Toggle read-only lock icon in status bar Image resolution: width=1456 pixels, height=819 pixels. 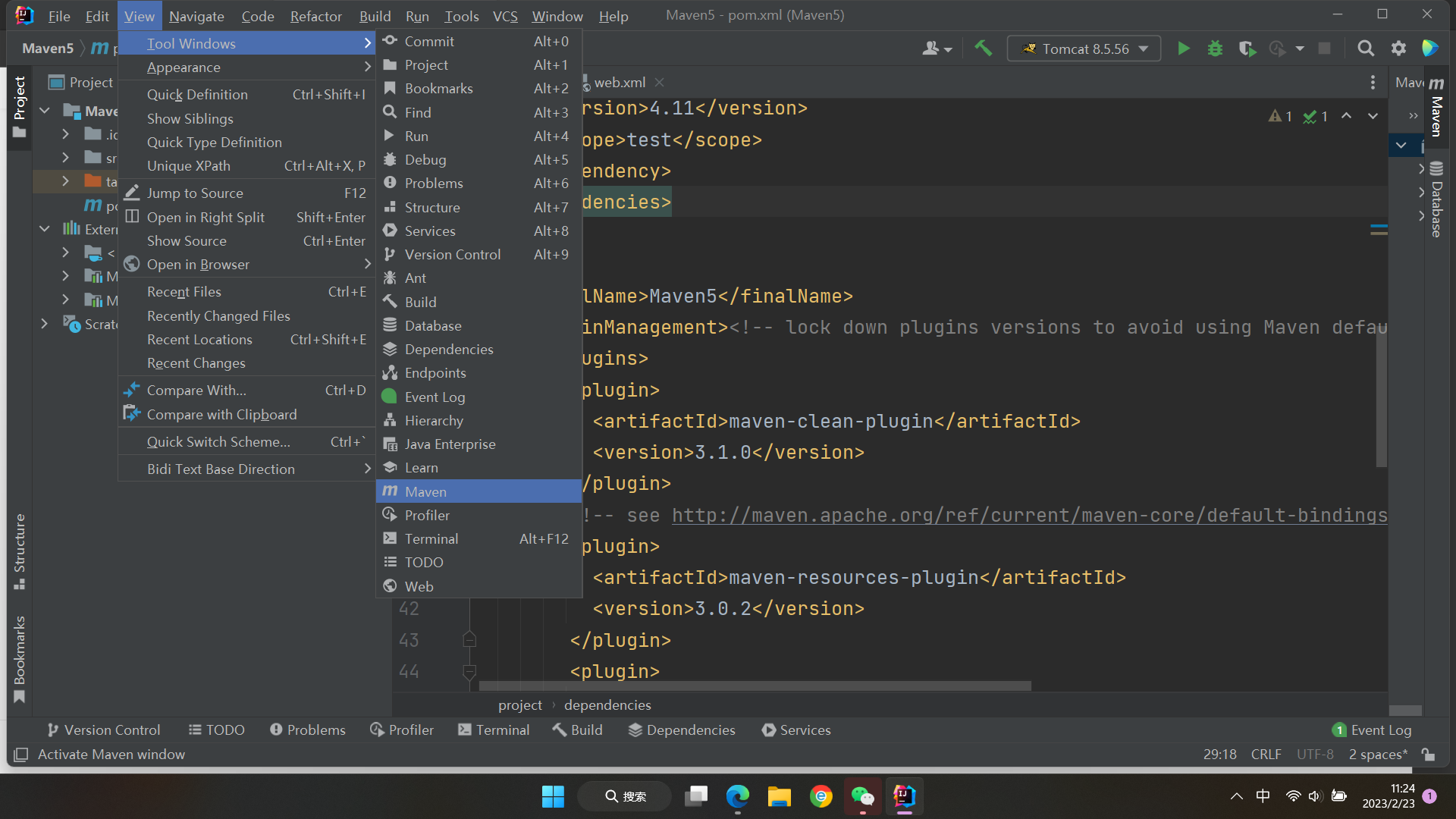coord(1429,754)
